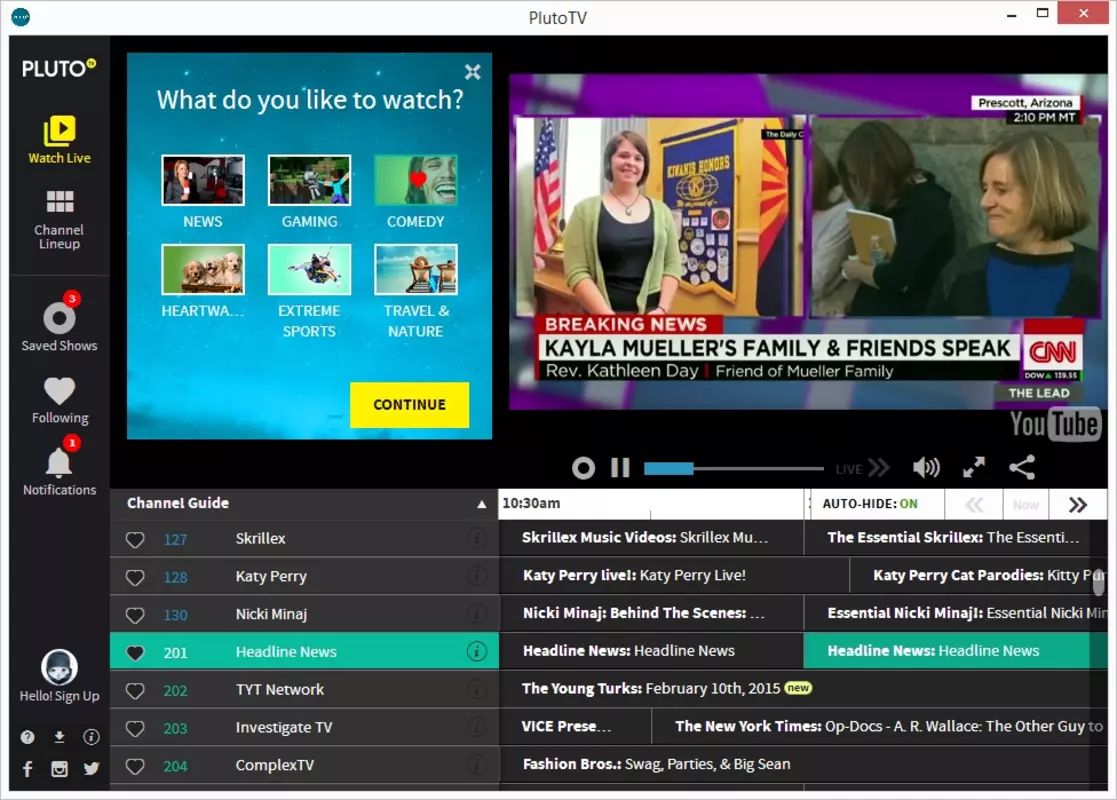Collapse the Channel Guide with the triangle
Image resolution: width=1117 pixels, height=800 pixels.
coord(482,504)
